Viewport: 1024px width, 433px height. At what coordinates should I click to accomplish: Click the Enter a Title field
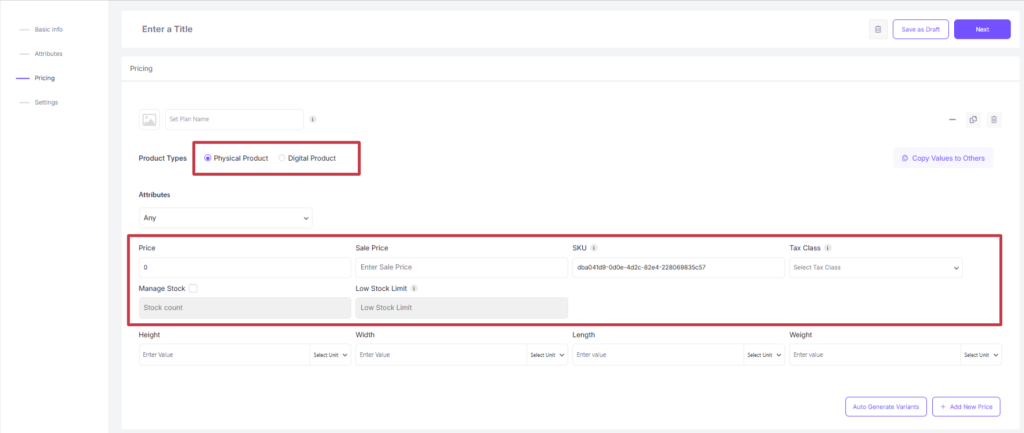pos(167,29)
